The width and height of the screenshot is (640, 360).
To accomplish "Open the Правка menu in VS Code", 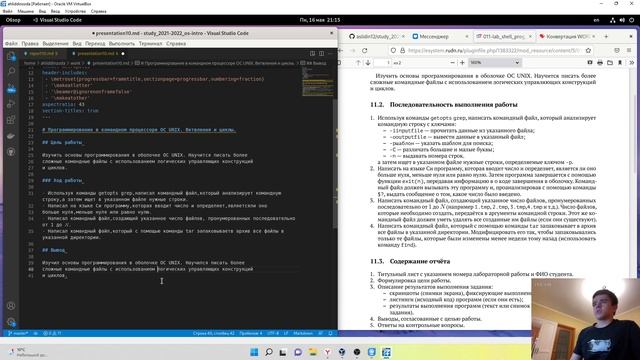I will click(x=30, y=44).
